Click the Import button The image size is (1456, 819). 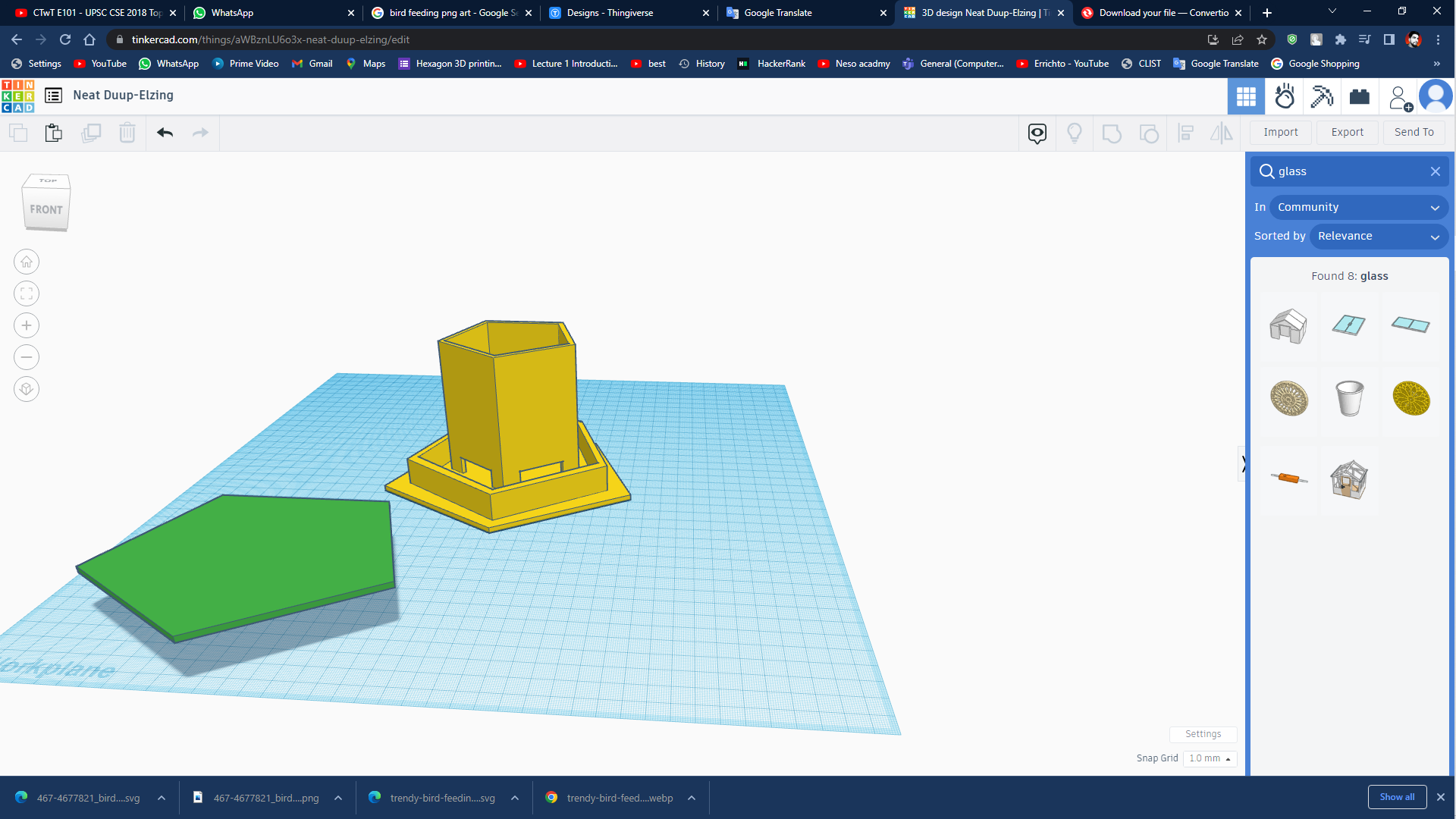coord(1280,132)
